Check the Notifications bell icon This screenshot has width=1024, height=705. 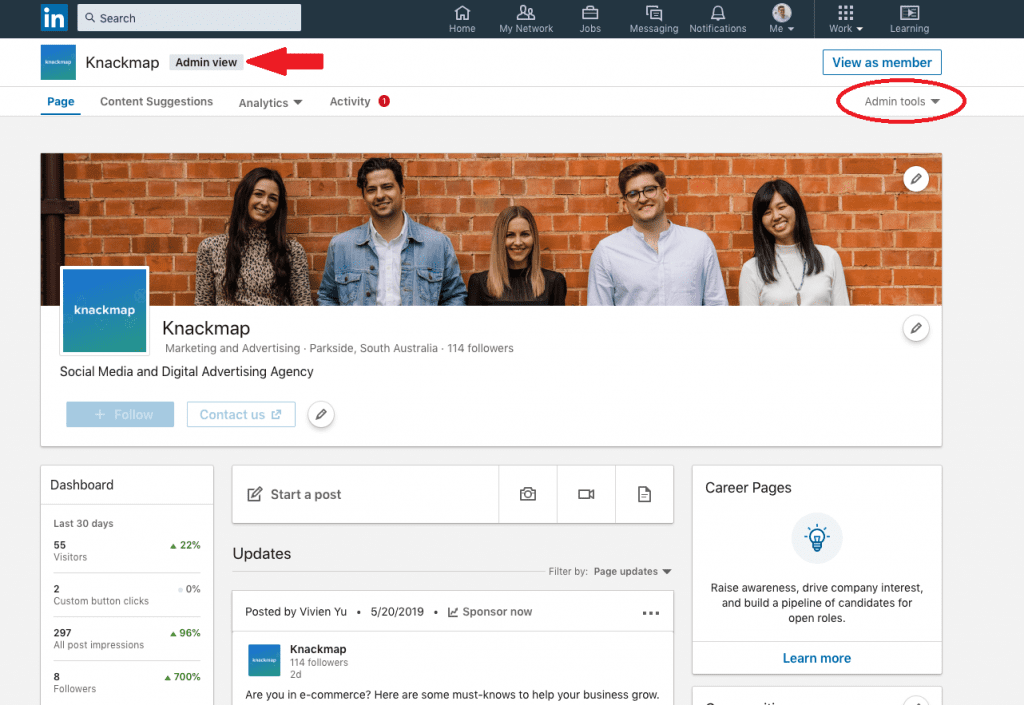[x=718, y=19]
